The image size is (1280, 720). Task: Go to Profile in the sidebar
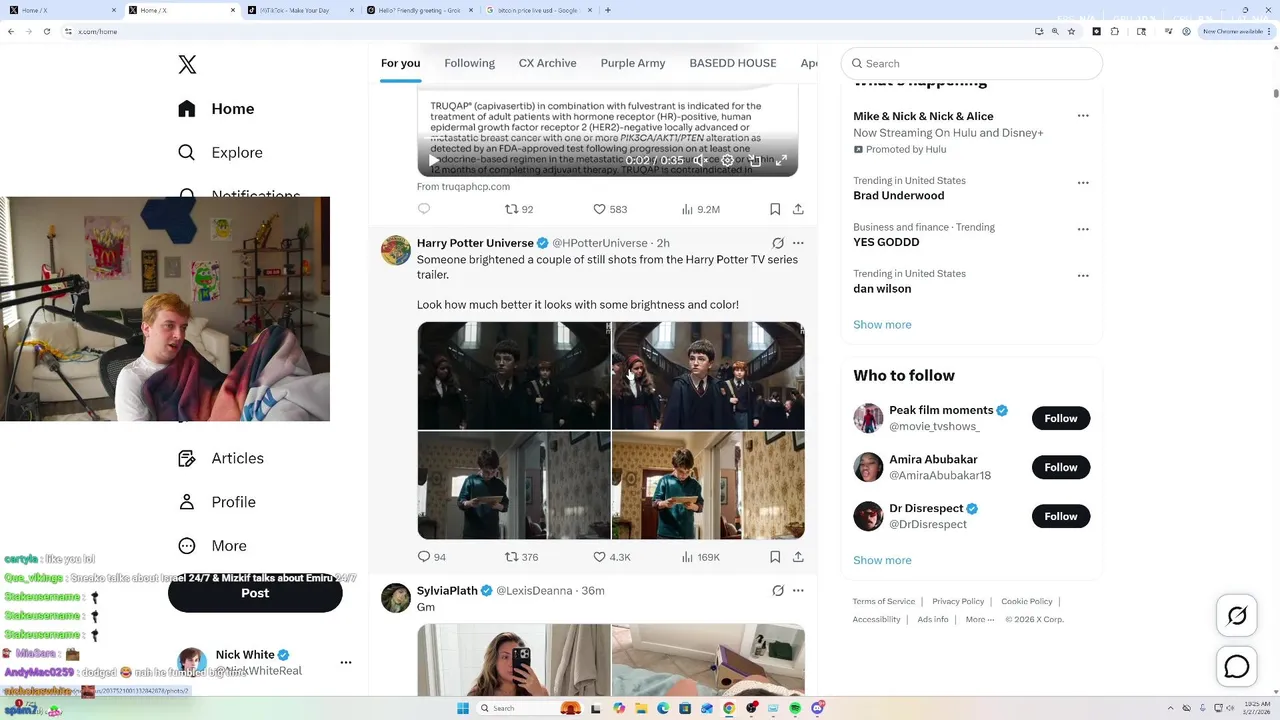click(216, 502)
